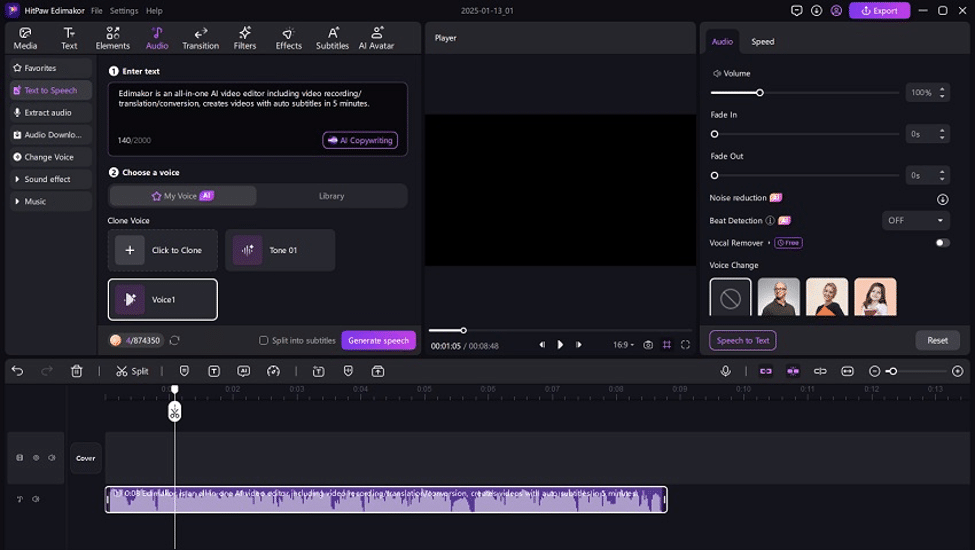The height and width of the screenshot is (550, 977).
Task: Click the Fade In slider handle
Action: [715, 134]
